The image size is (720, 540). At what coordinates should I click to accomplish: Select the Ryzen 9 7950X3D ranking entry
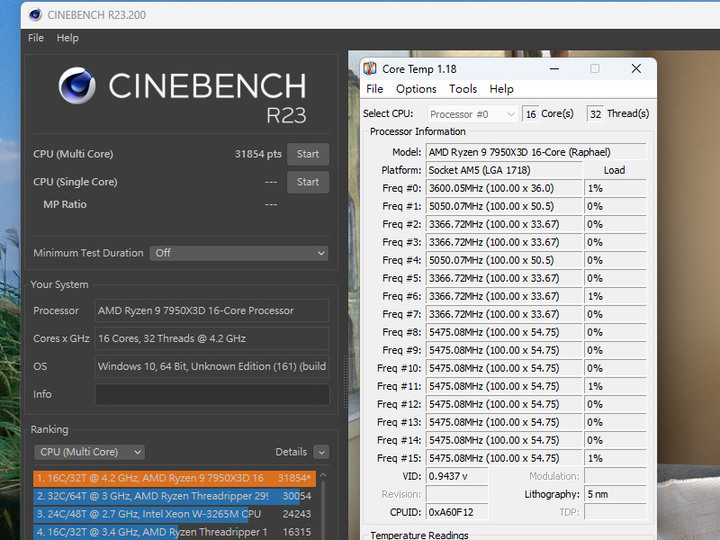pos(174,478)
